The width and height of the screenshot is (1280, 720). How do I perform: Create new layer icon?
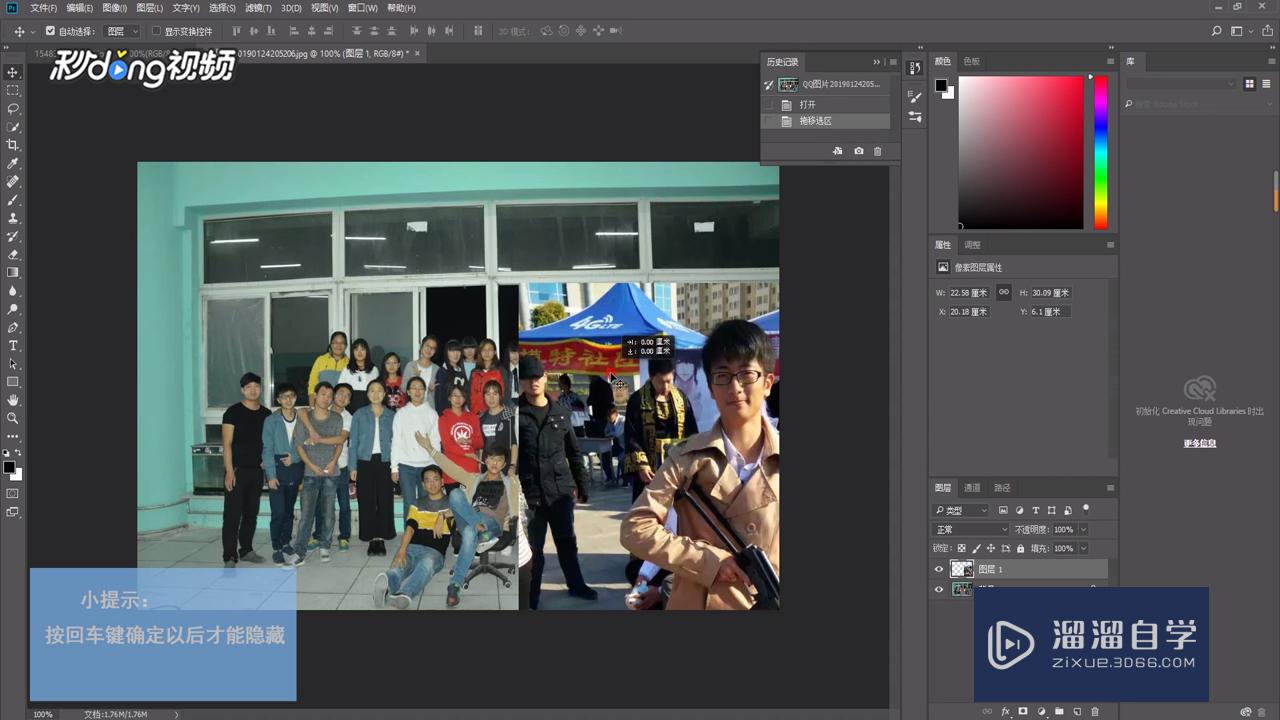(x=1077, y=711)
